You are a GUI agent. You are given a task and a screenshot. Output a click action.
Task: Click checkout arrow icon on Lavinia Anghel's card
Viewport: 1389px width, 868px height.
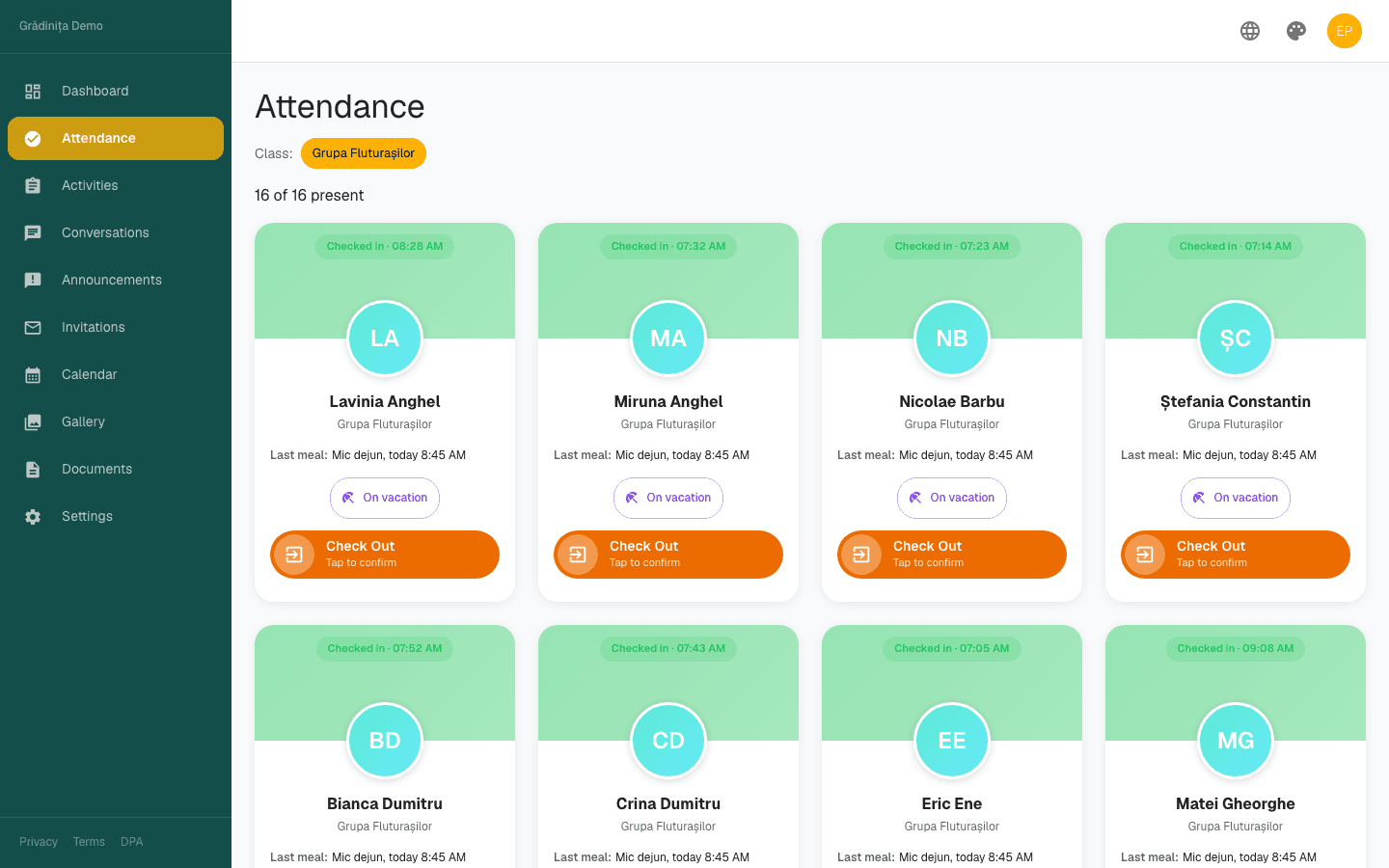point(294,555)
